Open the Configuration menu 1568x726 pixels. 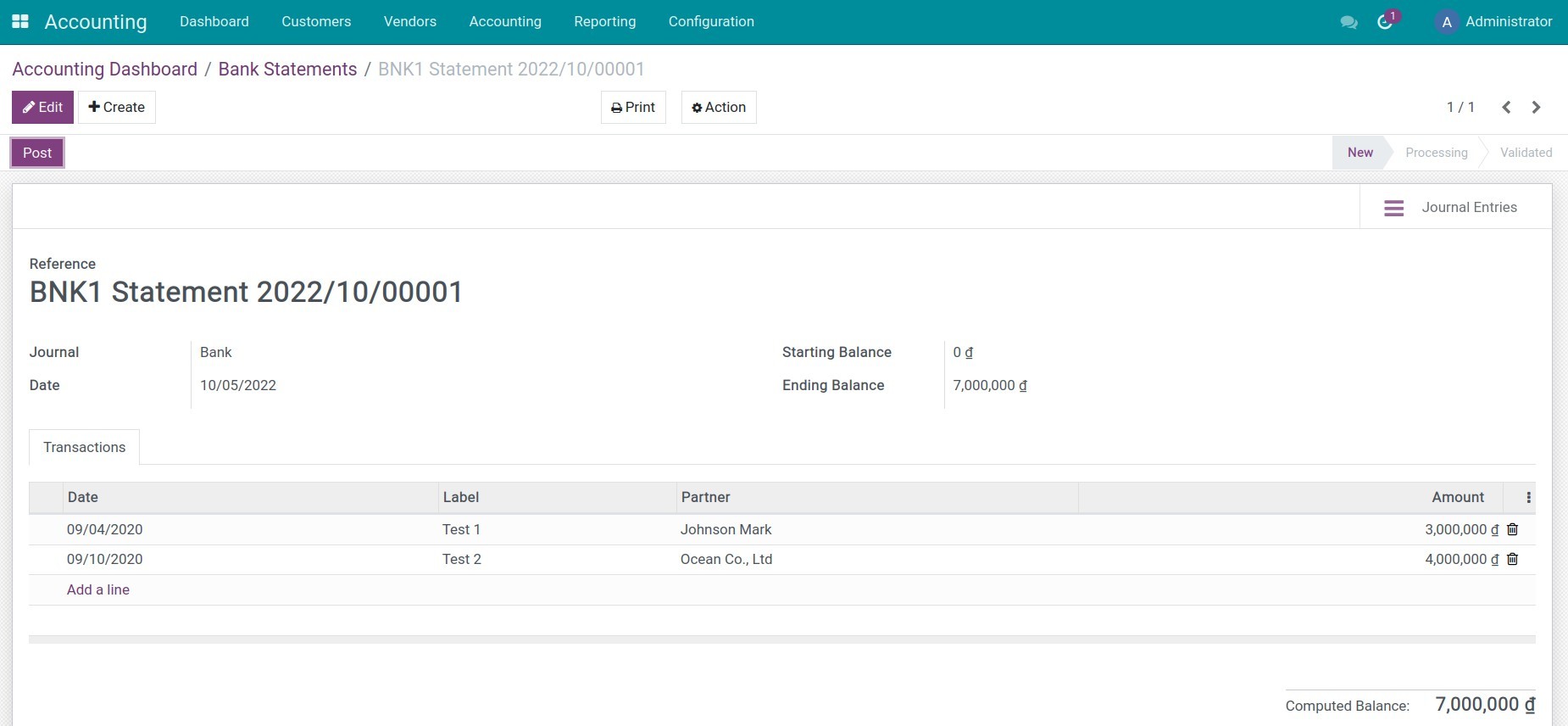pyautogui.click(x=711, y=22)
